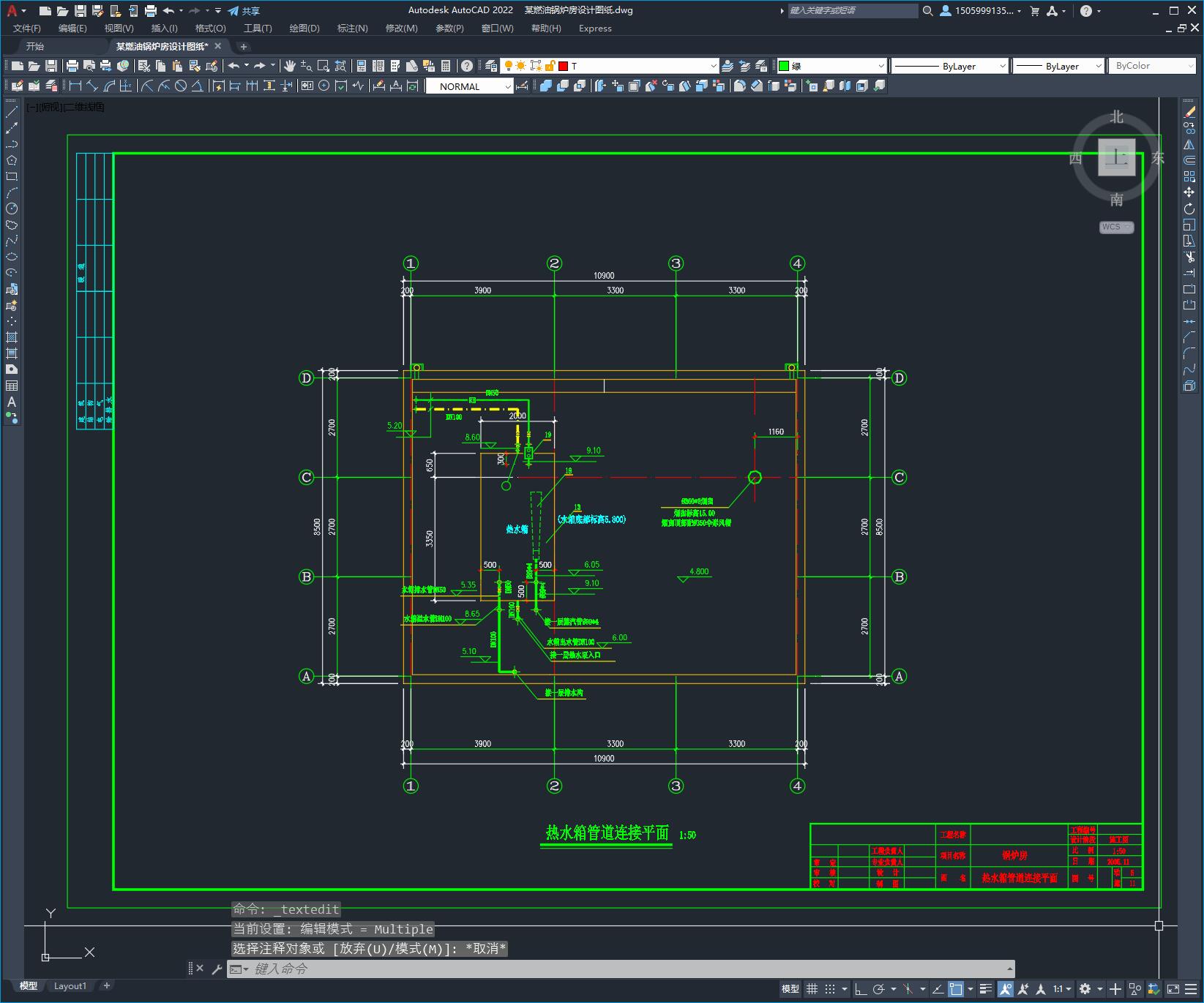This screenshot has height=1003, width=1204.
Task: Switch to the 开始 start tab
Action: (35, 46)
